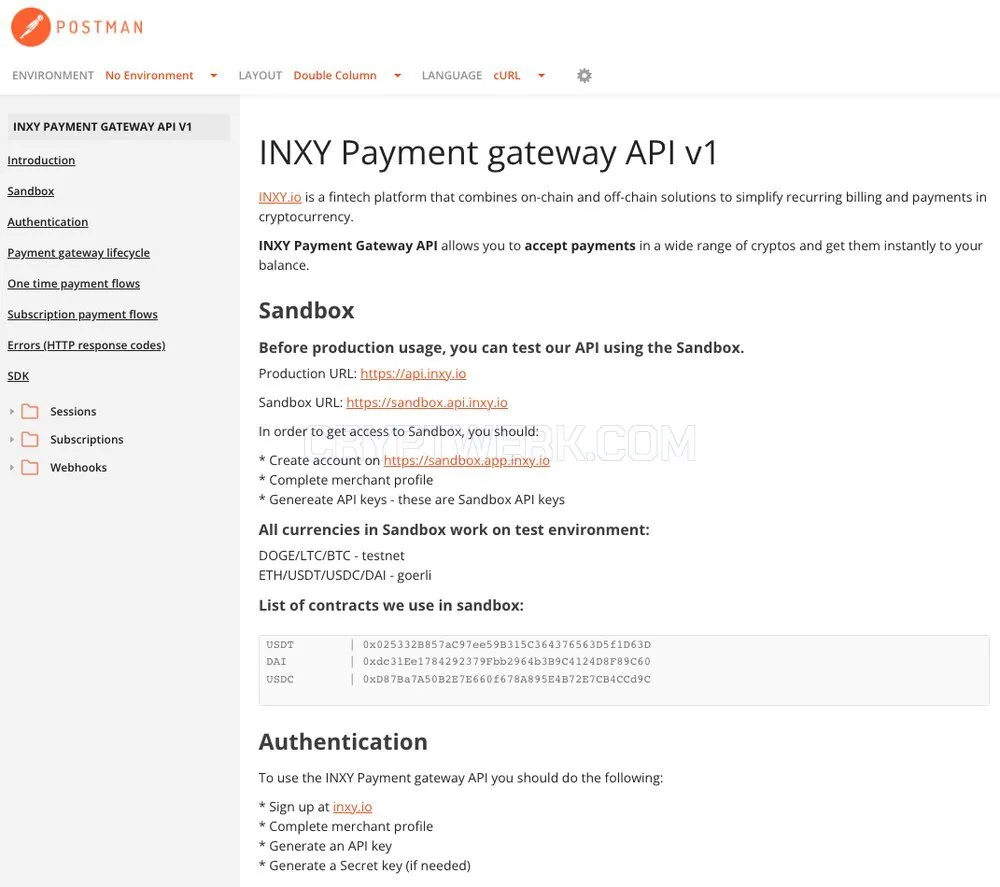This screenshot has width=1000, height=887.
Task: Click 'ETH/USDT/USDC/DAI - goerli' text
Action: [x=345, y=575]
